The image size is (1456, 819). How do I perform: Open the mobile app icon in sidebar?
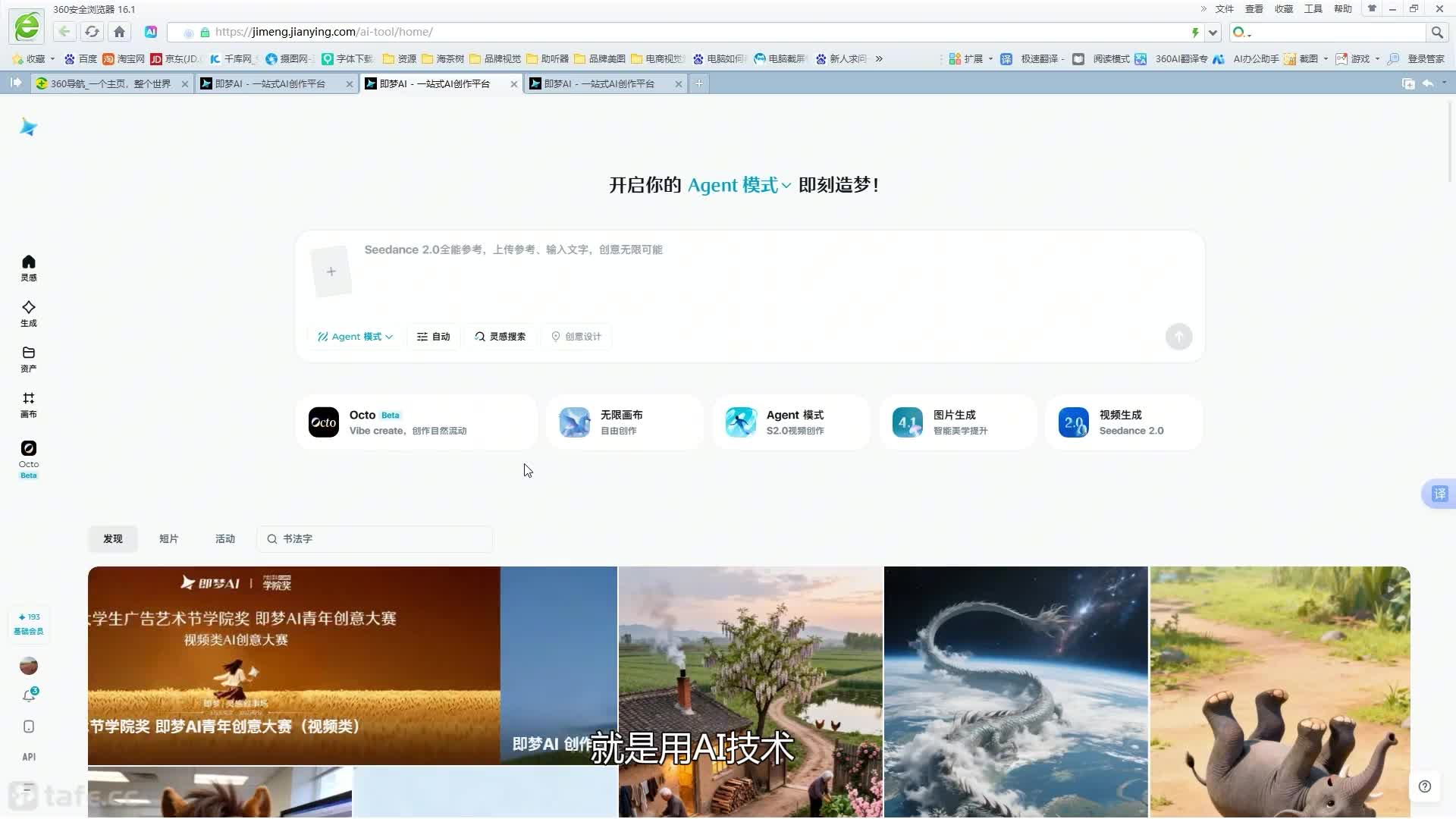coord(29,726)
